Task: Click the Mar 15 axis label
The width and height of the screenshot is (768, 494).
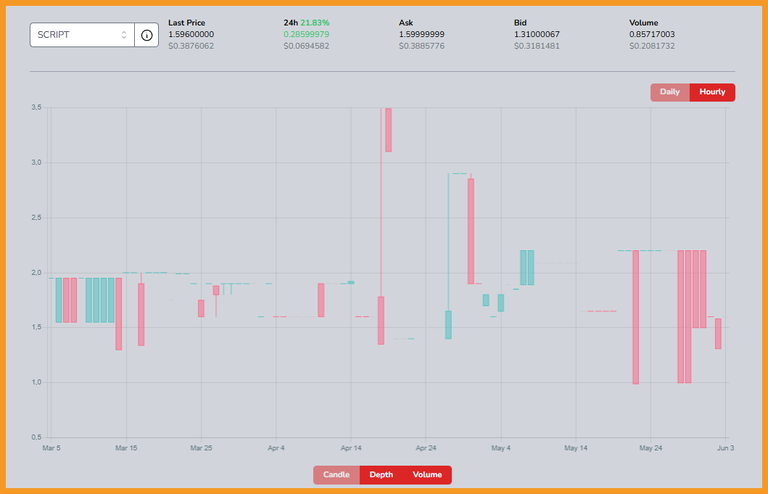Action: (x=126, y=448)
